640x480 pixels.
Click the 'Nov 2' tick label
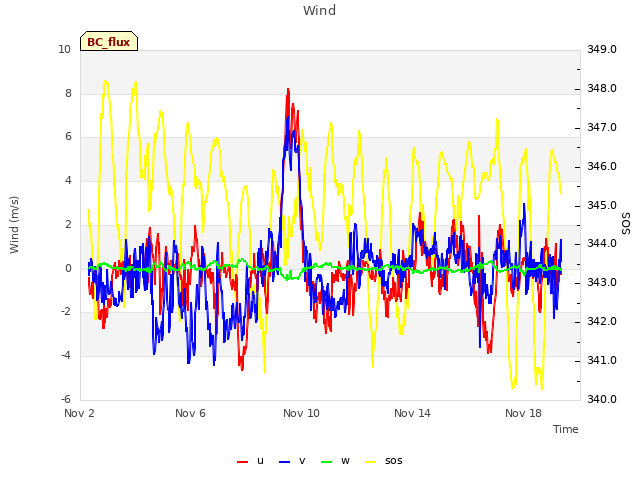click(x=79, y=413)
